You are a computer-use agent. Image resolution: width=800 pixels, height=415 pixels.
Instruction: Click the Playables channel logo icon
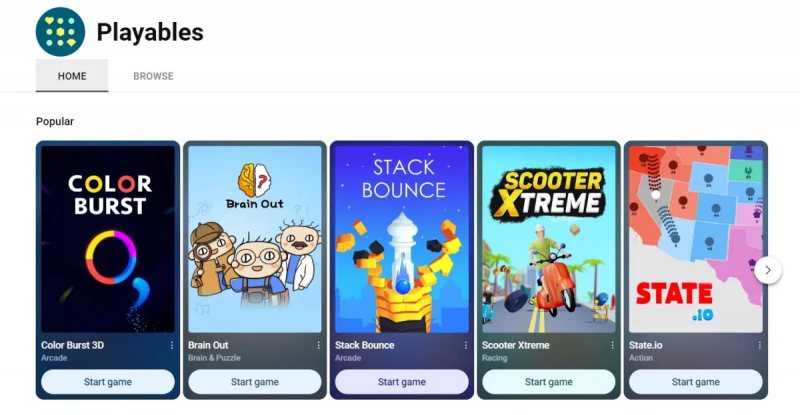pos(60,32)
